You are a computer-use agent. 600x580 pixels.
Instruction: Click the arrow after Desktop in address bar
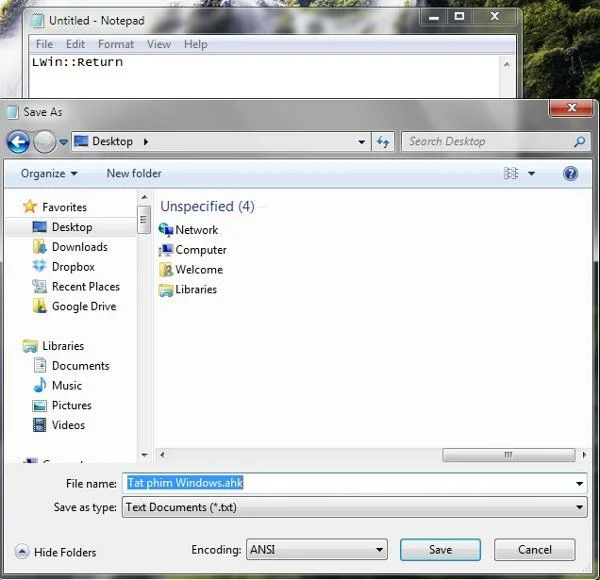[145, 142]
